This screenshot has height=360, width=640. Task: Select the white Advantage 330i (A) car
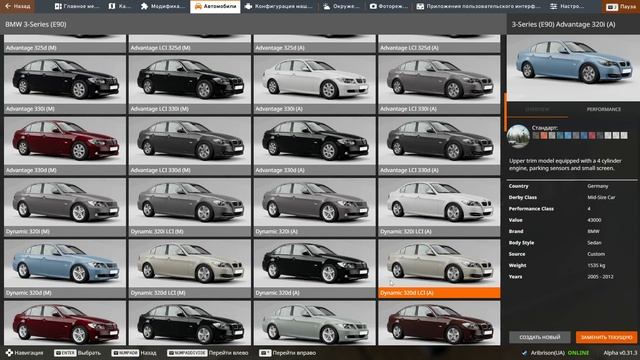click(x=315, y=84)
